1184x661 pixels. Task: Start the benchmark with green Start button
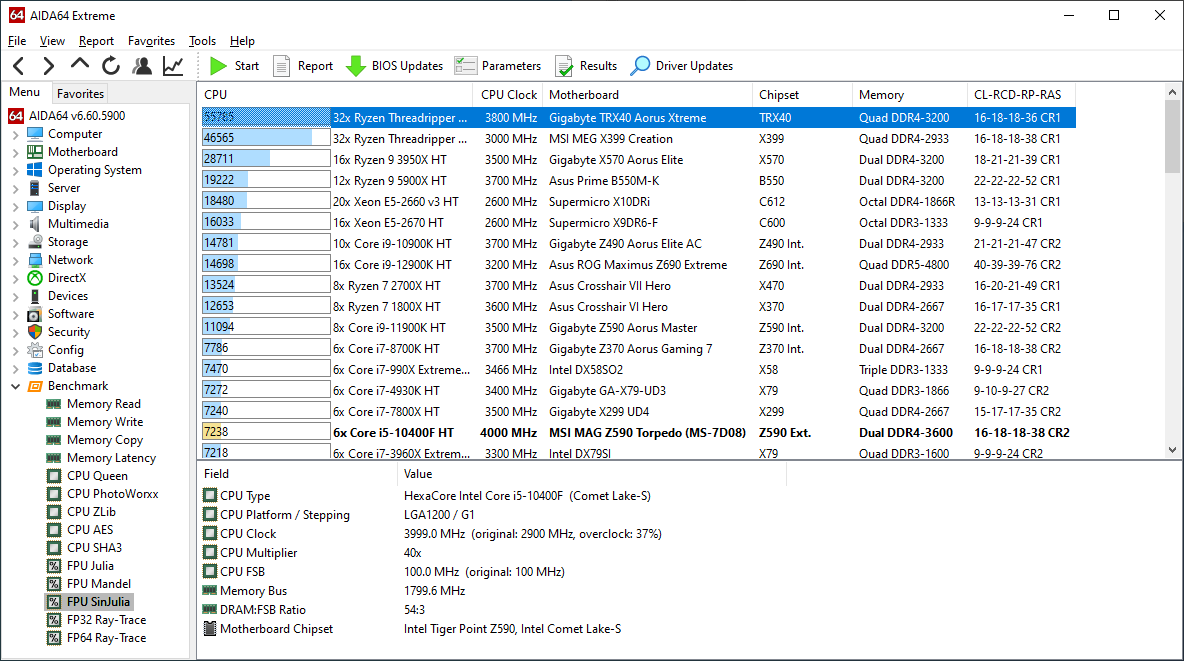(x=234, y=66)
